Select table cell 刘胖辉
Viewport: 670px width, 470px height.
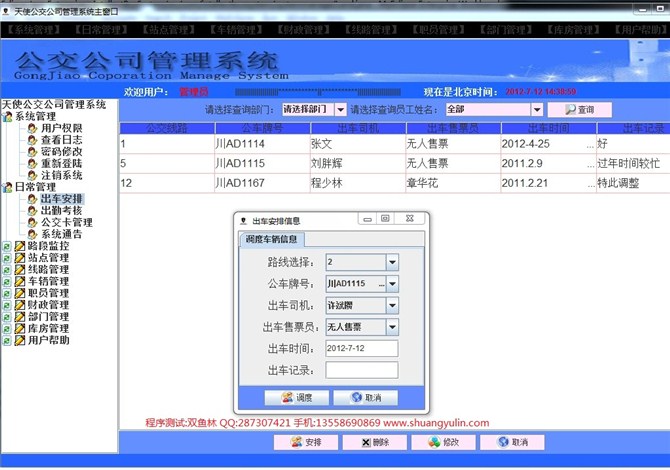(358, 164)
